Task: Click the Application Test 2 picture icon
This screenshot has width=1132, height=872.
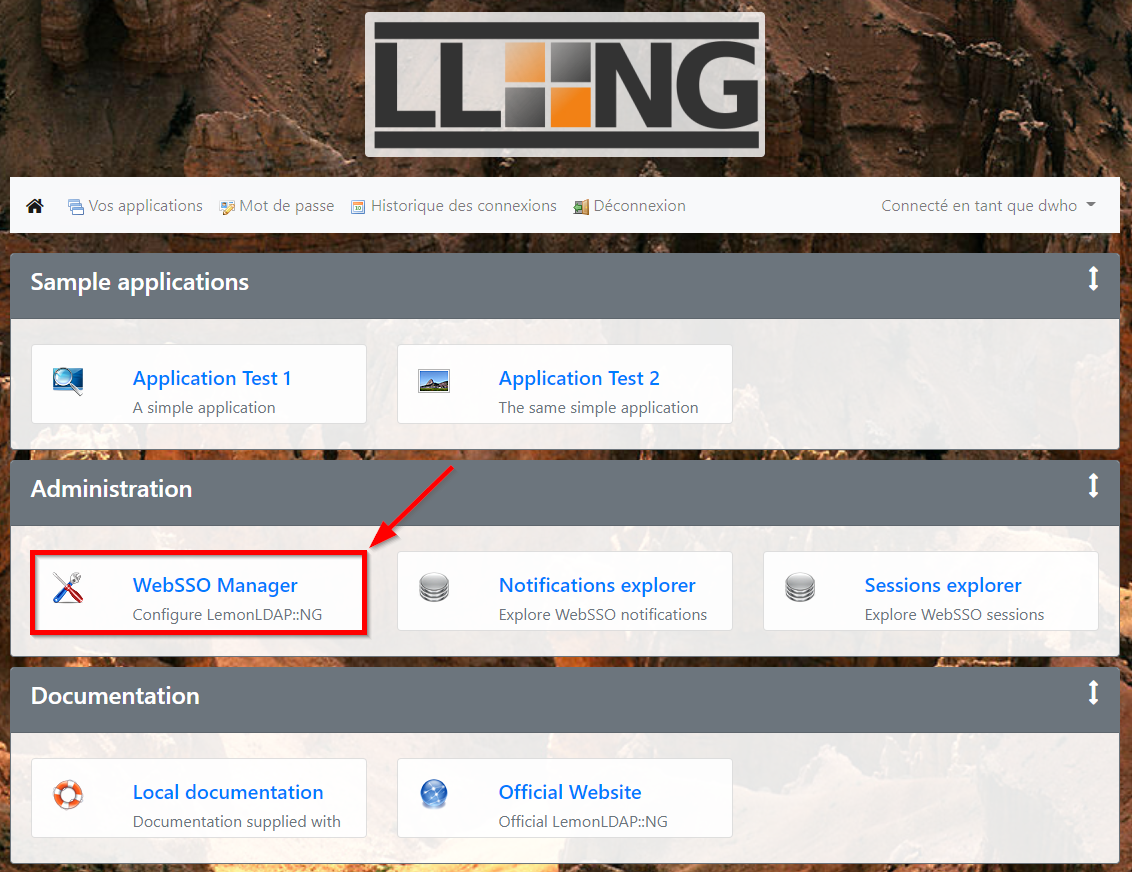Action: [x=434, y=380]
